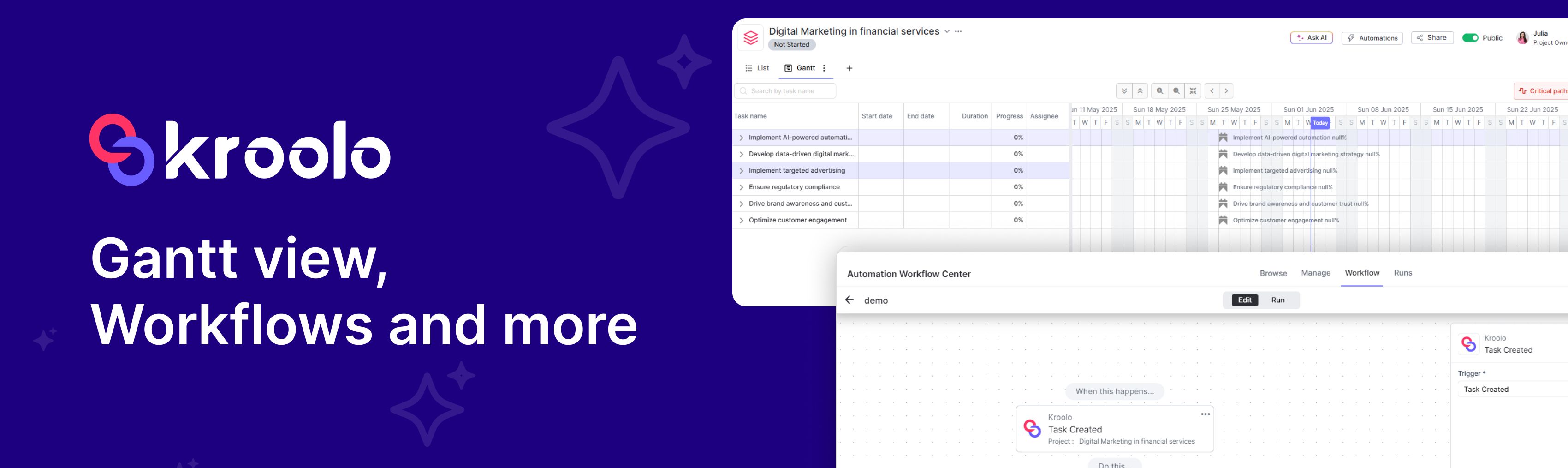
Task: Toggle the Critical path button
Action: 1542,91
